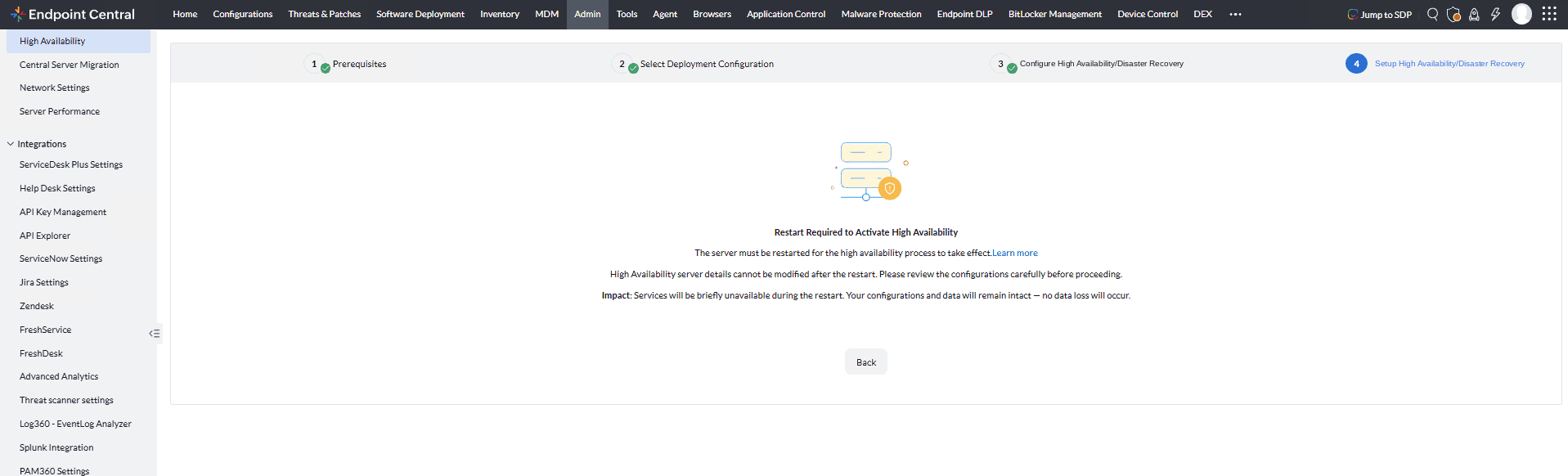The width and height of the screenshot is (1568, 476).
Task: Click step 4 Setup High Availability/Disaster Recovery
Action: 1435,64
